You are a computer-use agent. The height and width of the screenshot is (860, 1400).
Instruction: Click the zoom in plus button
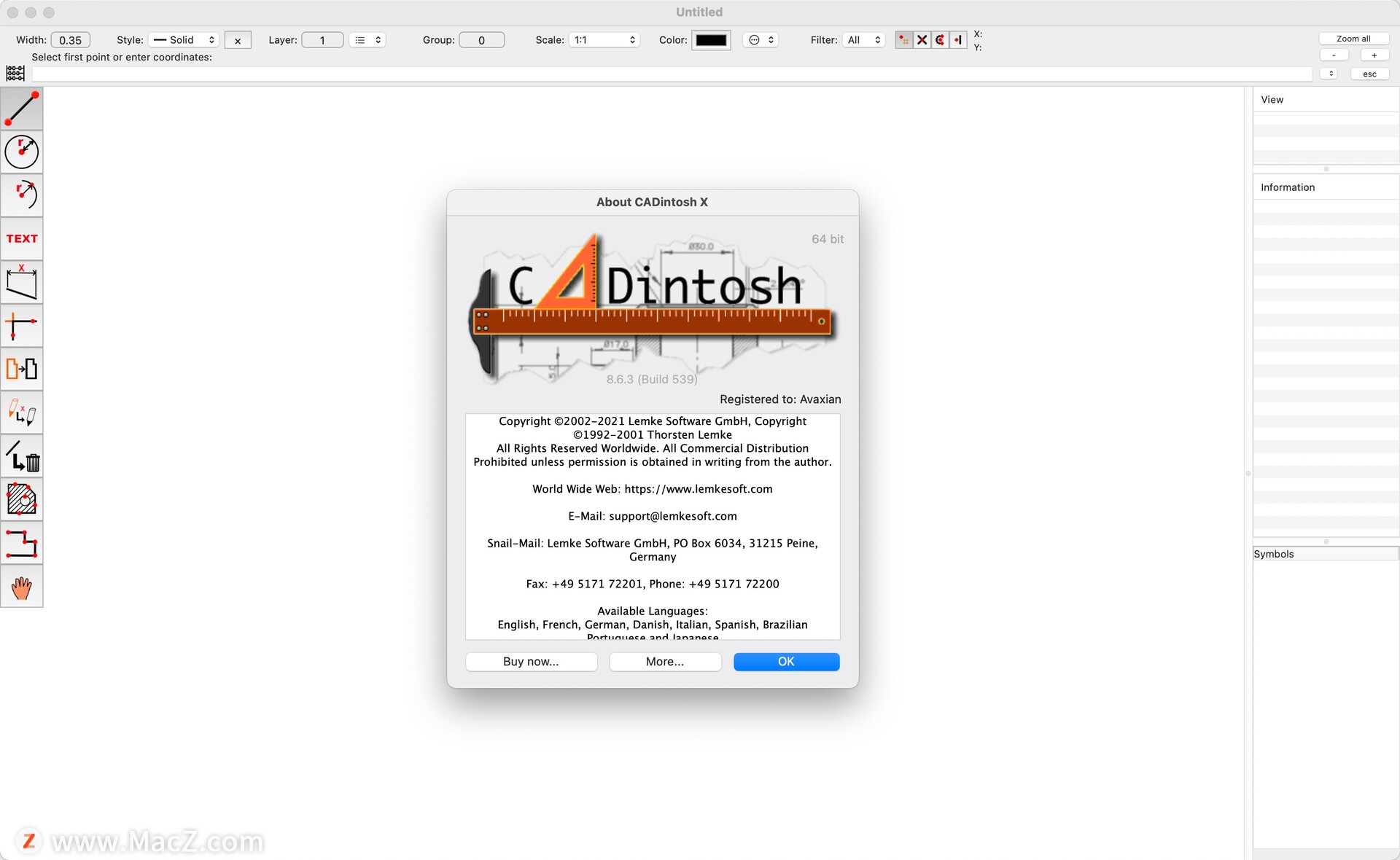coord(1374,55)
